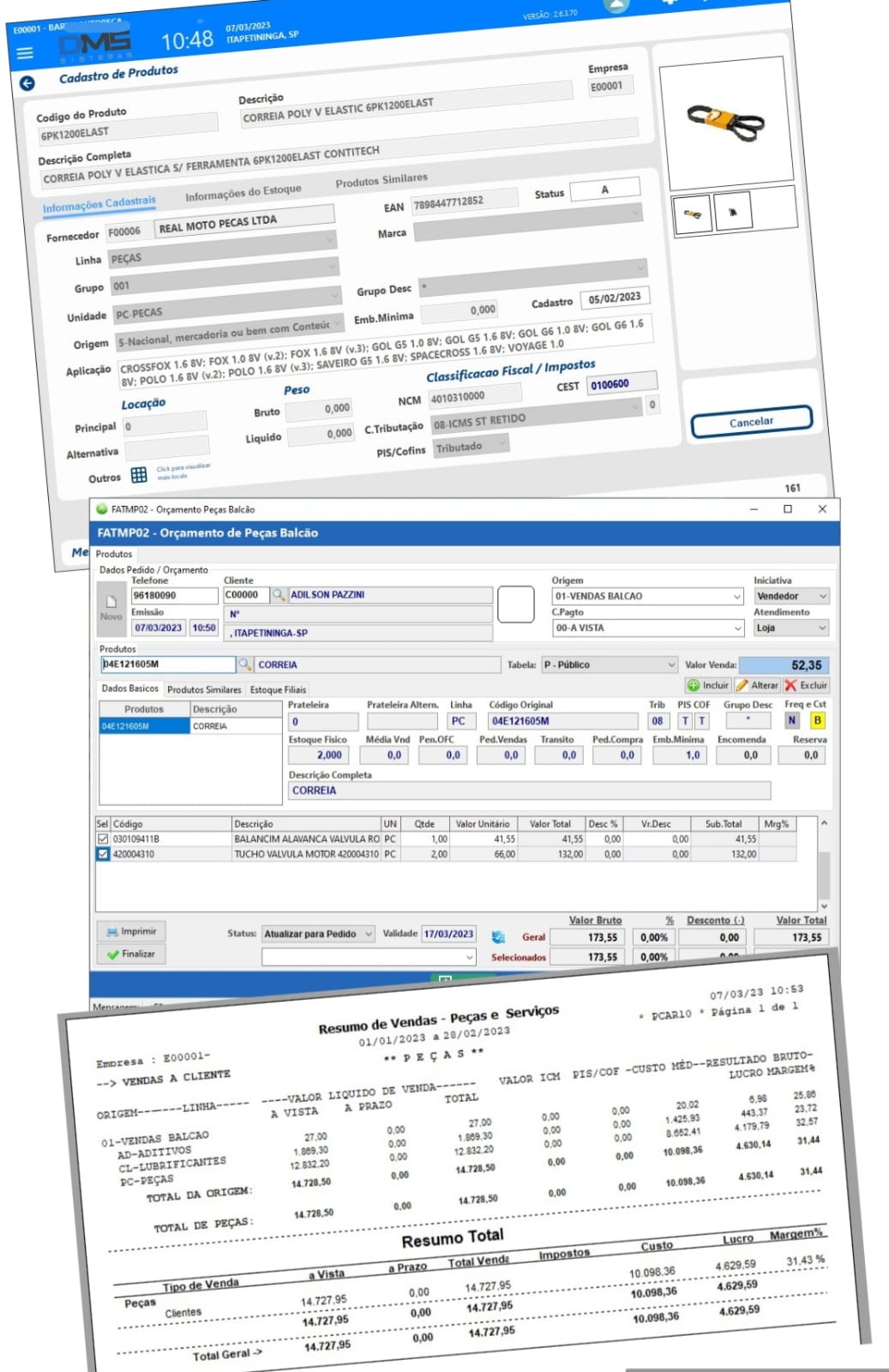Uncheck the Sel box for 030109411B

(103, 839)
